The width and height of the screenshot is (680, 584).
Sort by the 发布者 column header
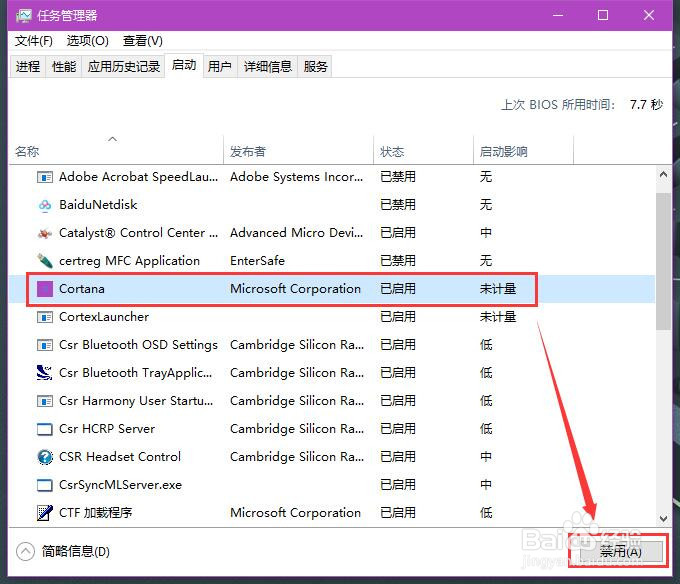298,150
